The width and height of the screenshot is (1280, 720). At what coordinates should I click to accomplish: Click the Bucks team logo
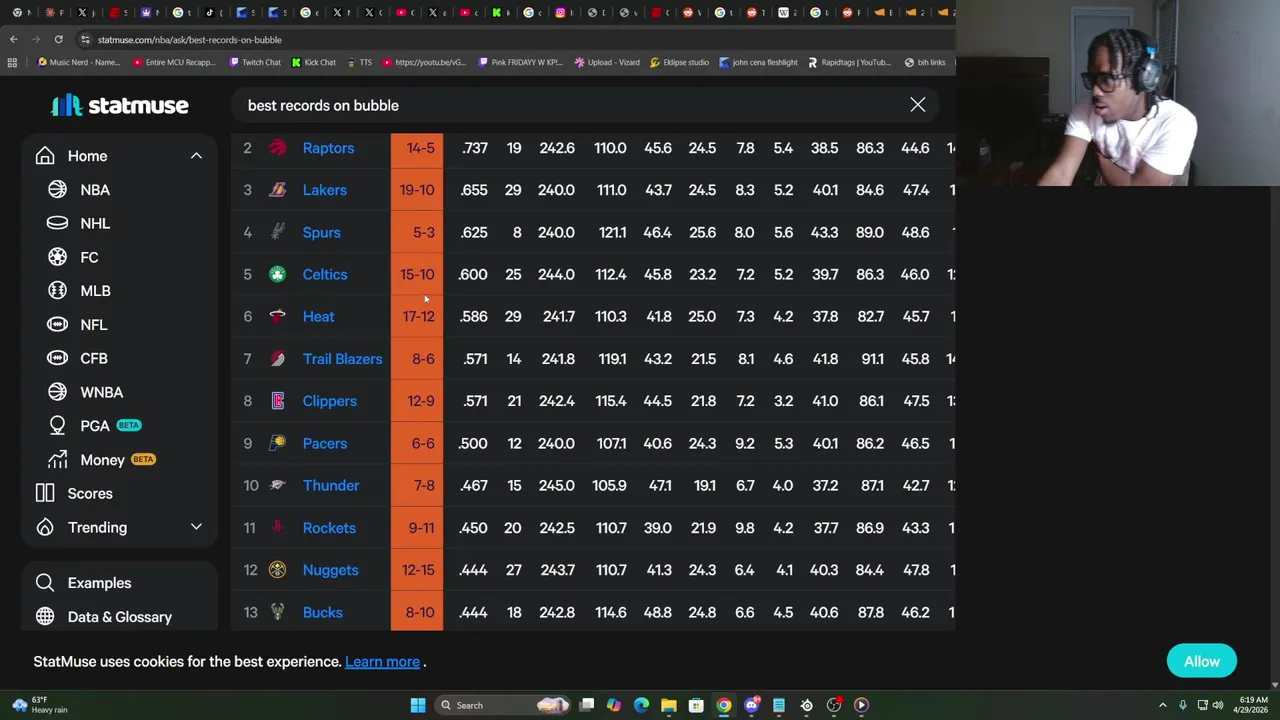point(278,612)
